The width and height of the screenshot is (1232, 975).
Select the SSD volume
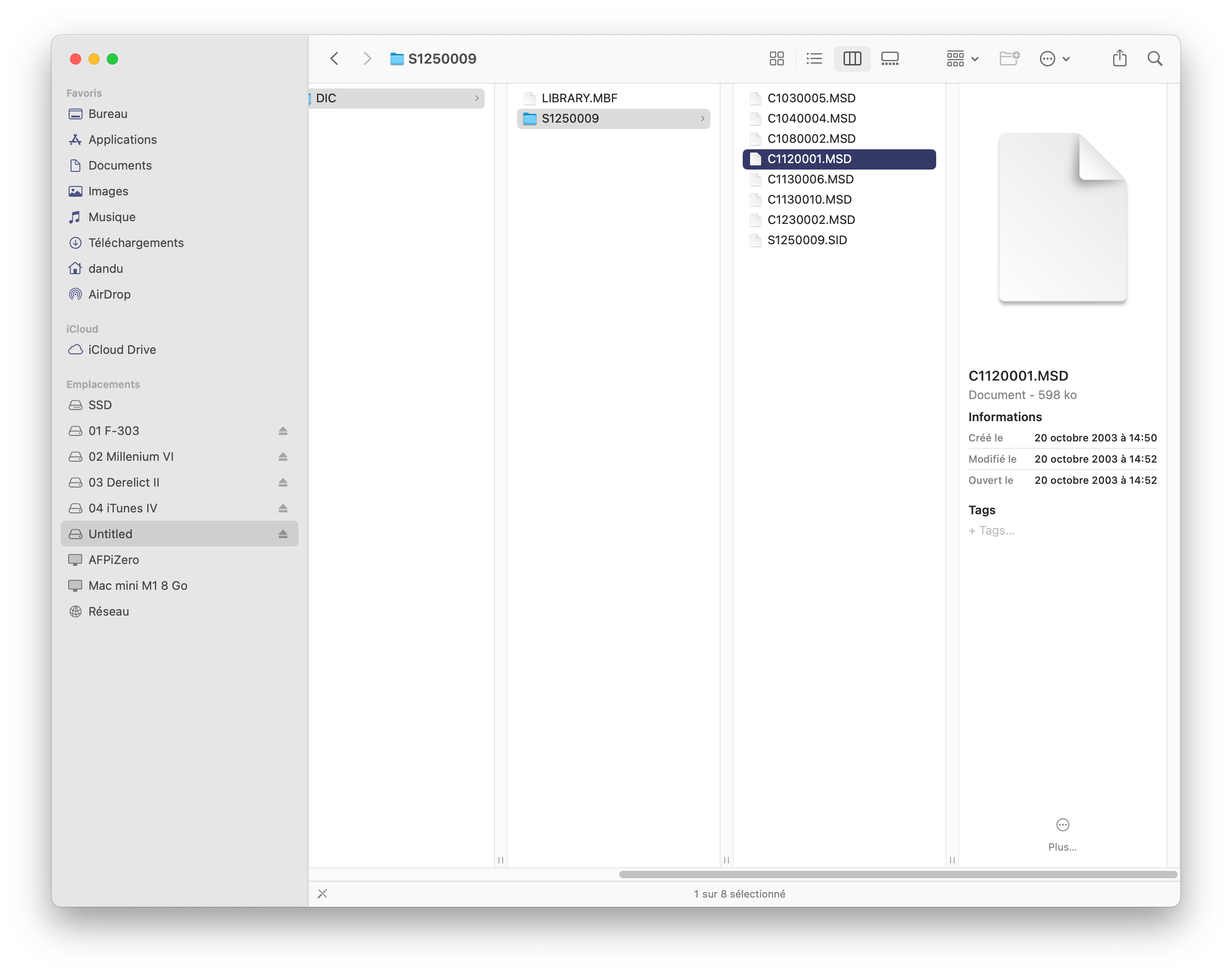pos(179,405)
